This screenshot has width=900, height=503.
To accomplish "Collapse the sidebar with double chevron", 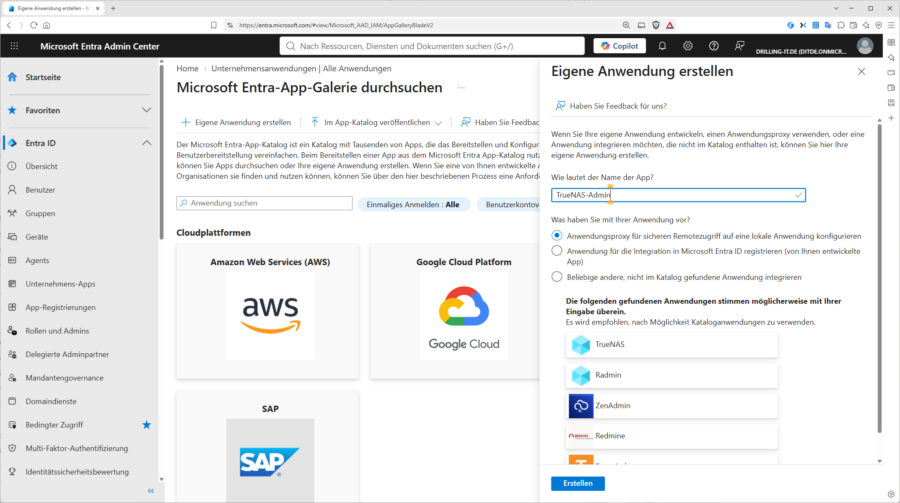I will (x=151, y=491).
